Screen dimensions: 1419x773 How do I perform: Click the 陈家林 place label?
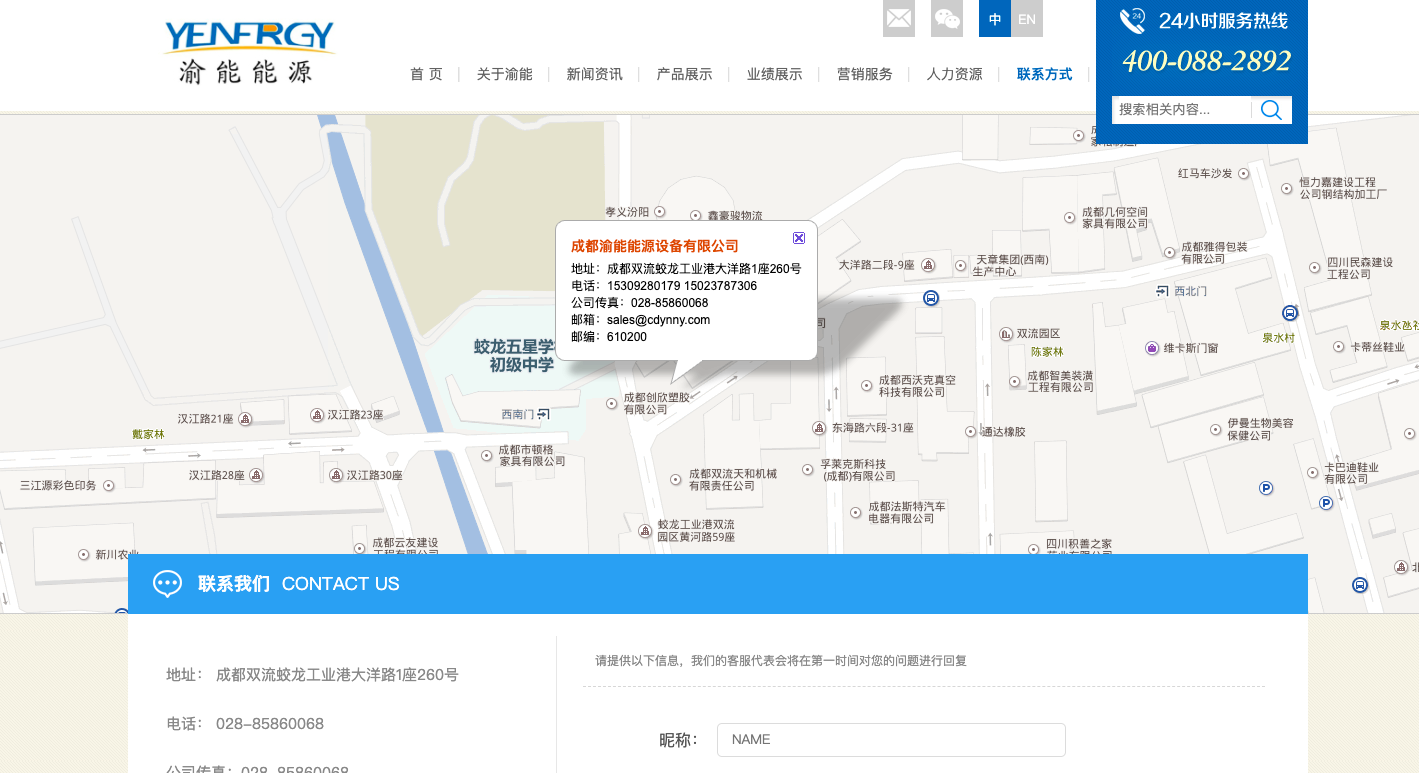[1047, 352]
